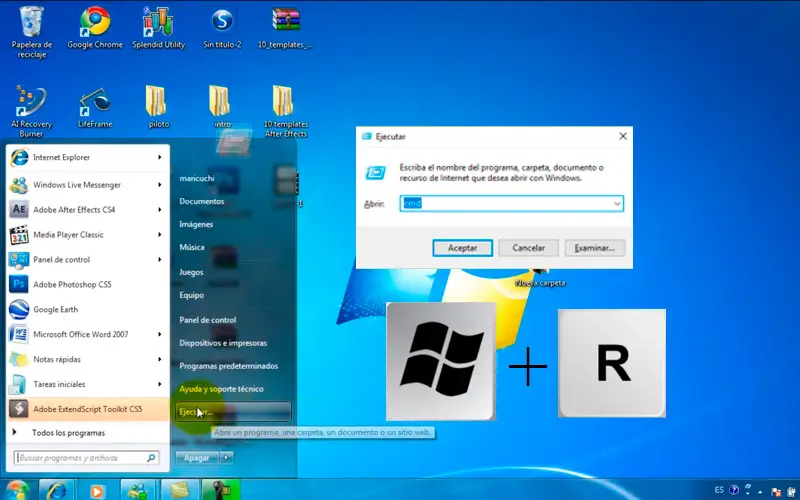Click the Tareas iniciales icon
This screenshot has width=800, height=500.
pos(19,384)
